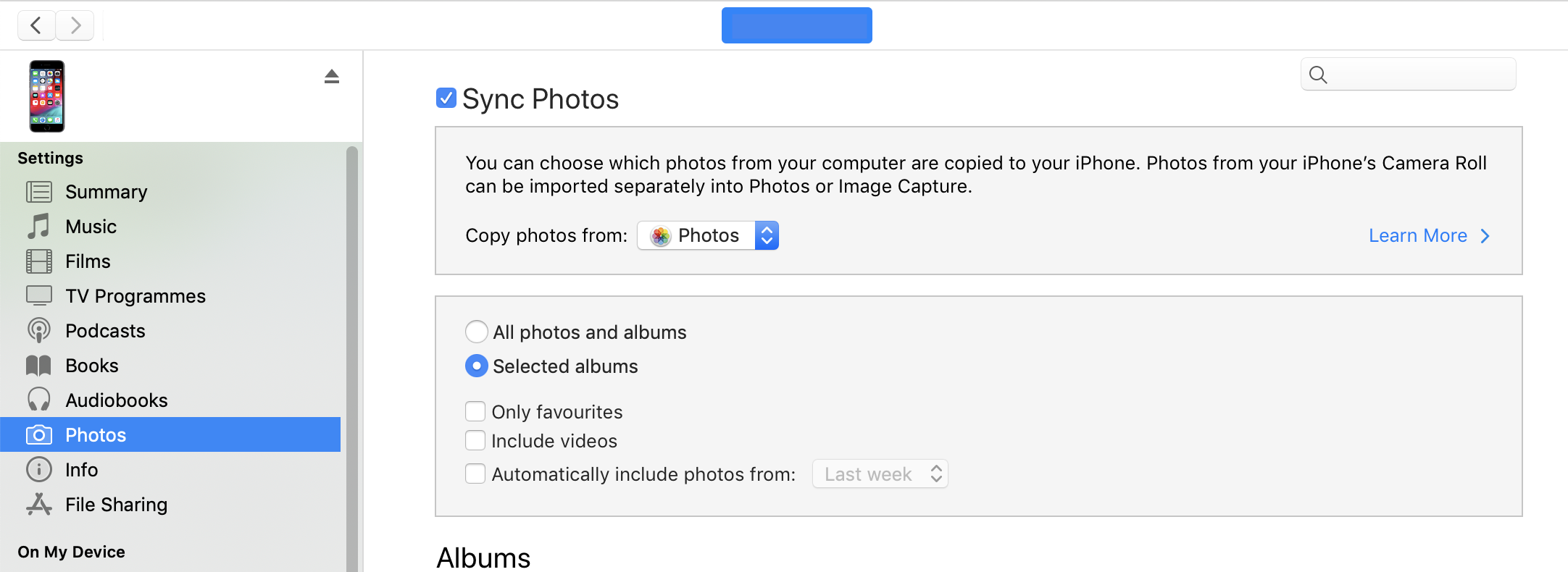The image size is (1568, 572).
Task: Click the eject device icon
Action: click(x=332, y=77)
